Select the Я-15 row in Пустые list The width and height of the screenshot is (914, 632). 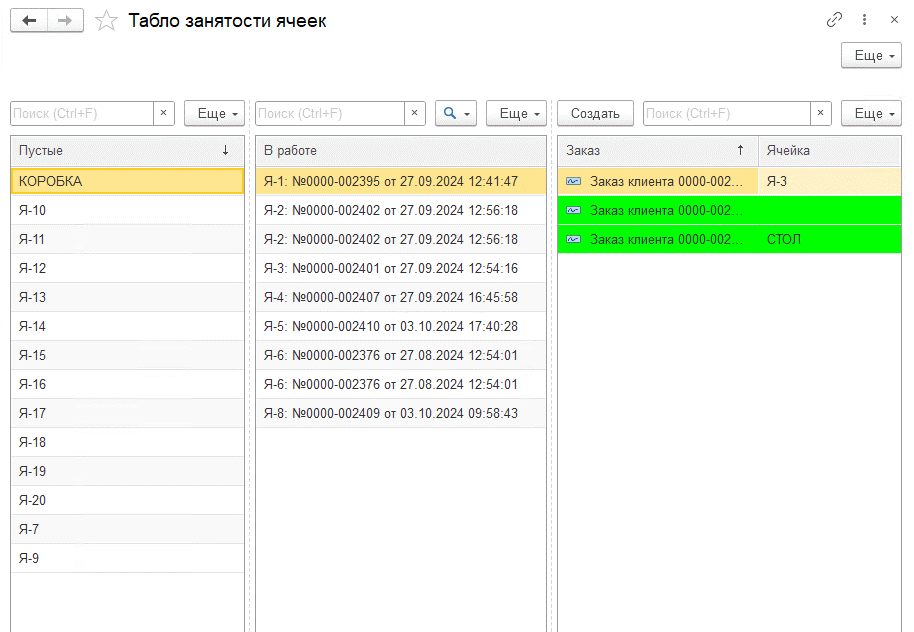coord(127,355)
